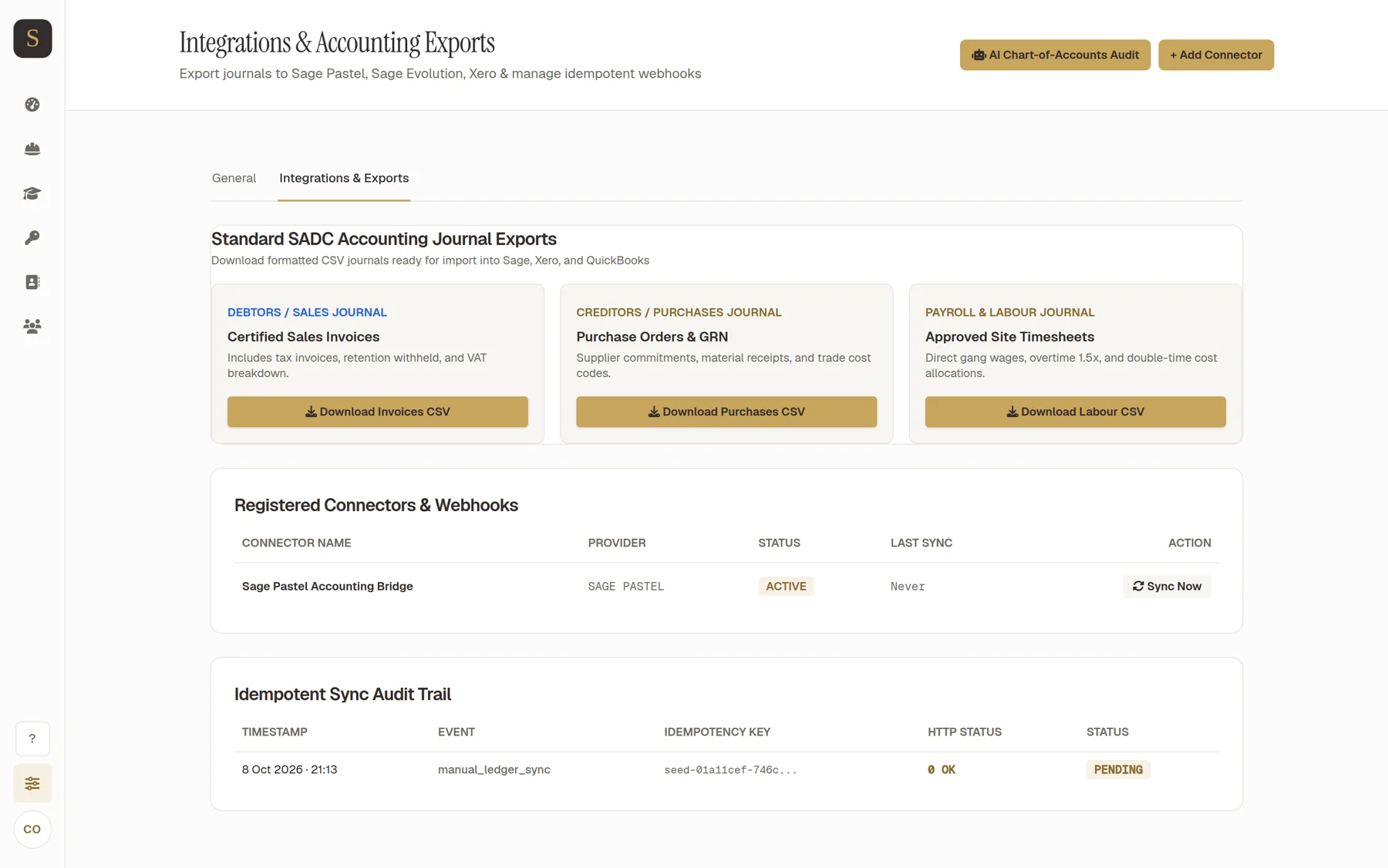Click the Timestamp column header
This screenshot has width=1388, height=868.
(275, 732)
